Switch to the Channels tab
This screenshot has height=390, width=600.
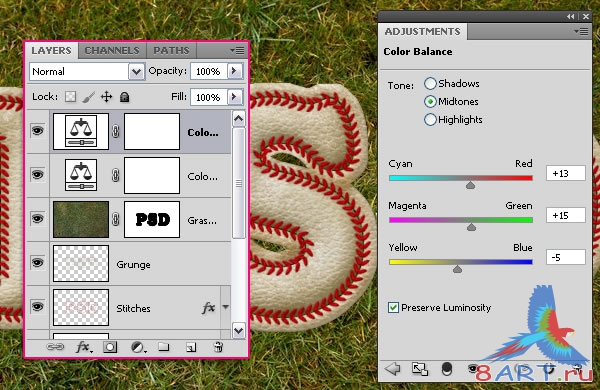click(112, 51)
